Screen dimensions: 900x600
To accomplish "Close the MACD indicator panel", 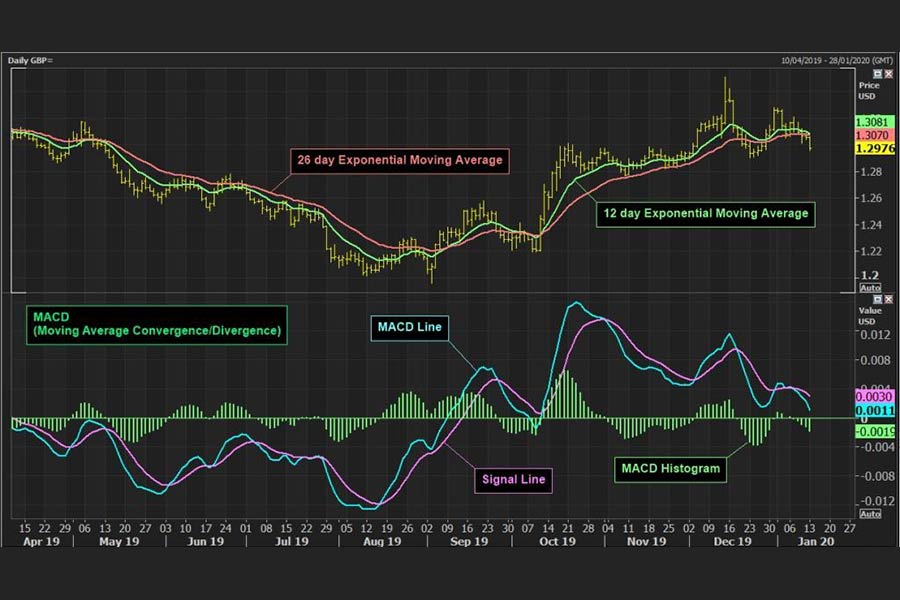I will (x=889, y=300).
